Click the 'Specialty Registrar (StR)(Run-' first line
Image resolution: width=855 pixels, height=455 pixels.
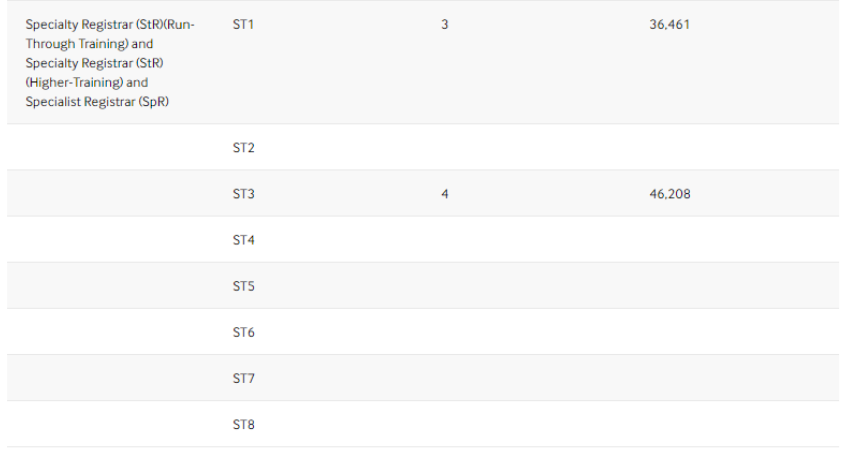pos(110,25)
